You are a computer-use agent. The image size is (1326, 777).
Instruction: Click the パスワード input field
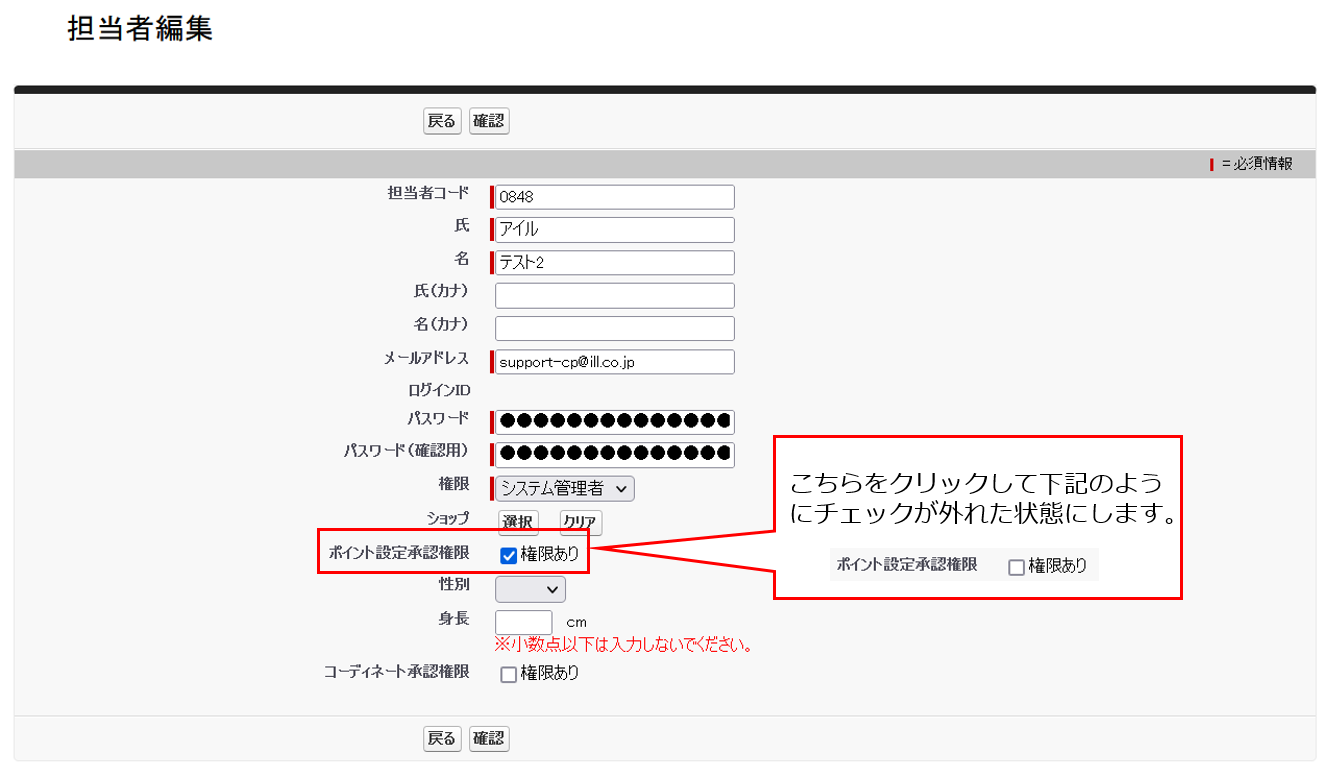614,422
